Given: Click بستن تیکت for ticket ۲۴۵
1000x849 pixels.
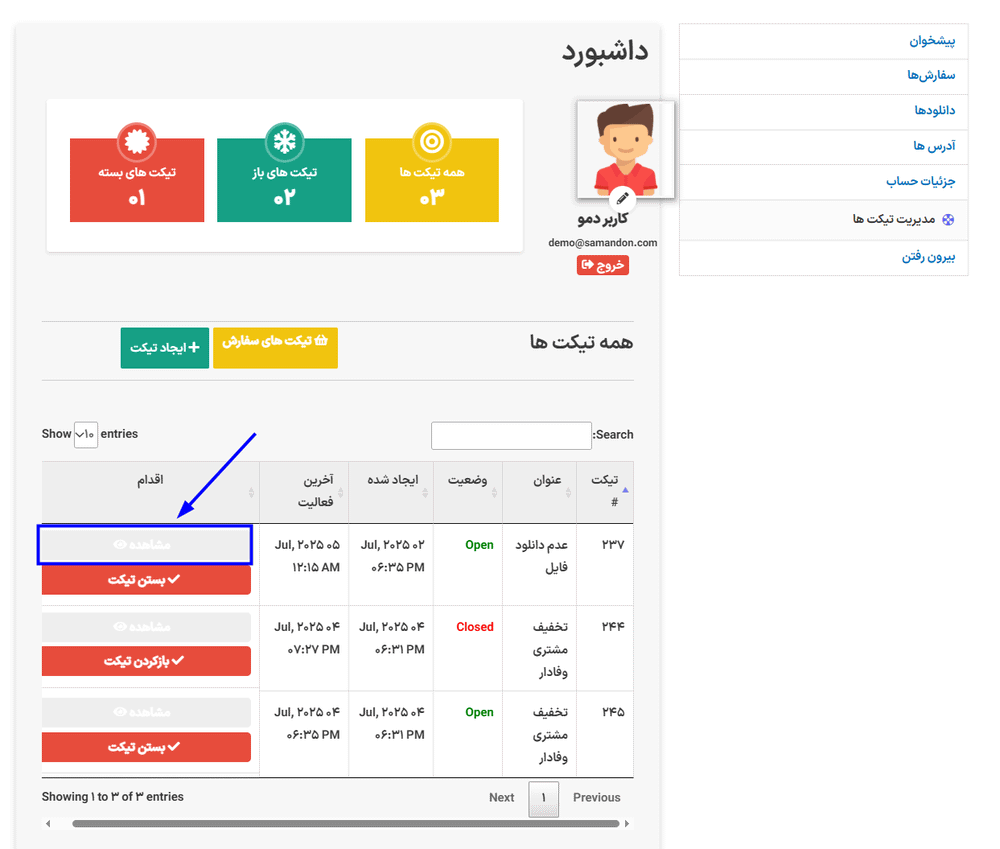Looking at the screenshot, I should pos(146,746).
